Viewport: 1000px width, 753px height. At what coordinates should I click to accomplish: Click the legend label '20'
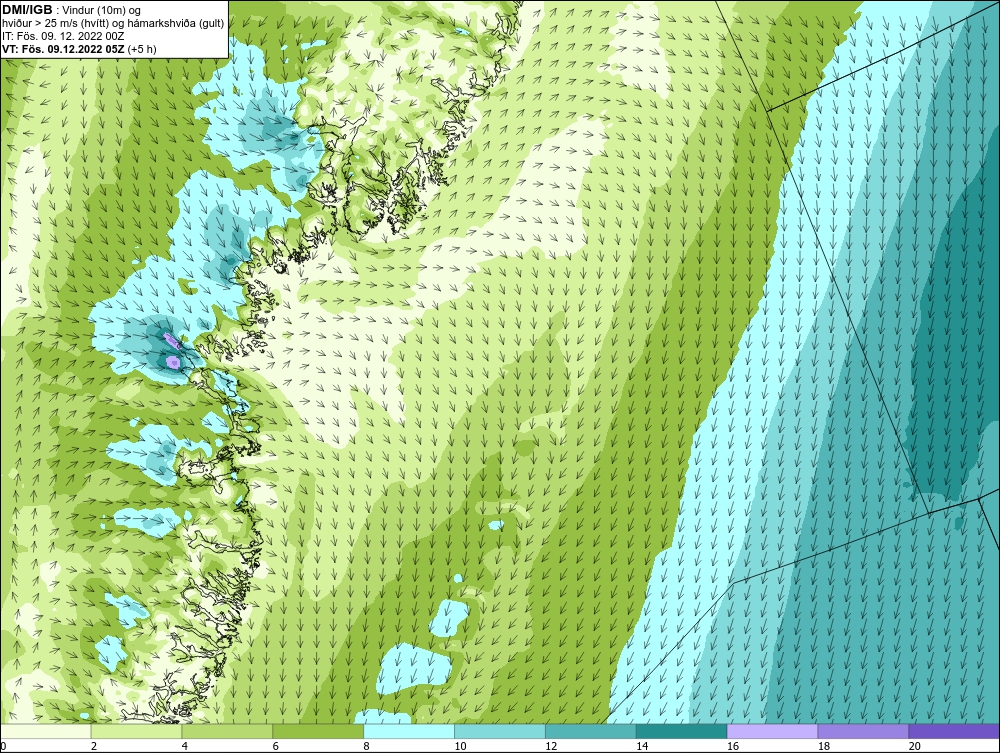coord(915,746)
